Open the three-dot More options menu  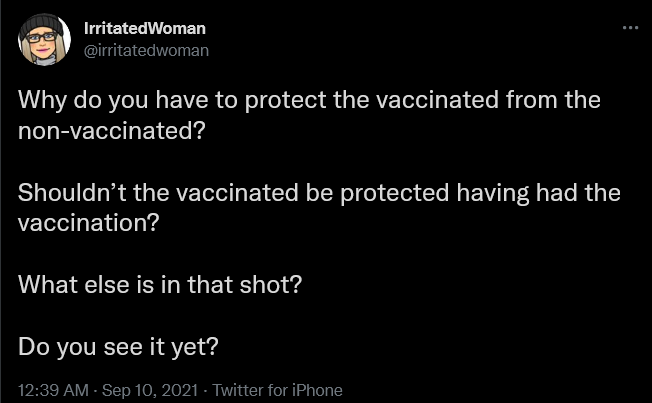click(629, 28)
